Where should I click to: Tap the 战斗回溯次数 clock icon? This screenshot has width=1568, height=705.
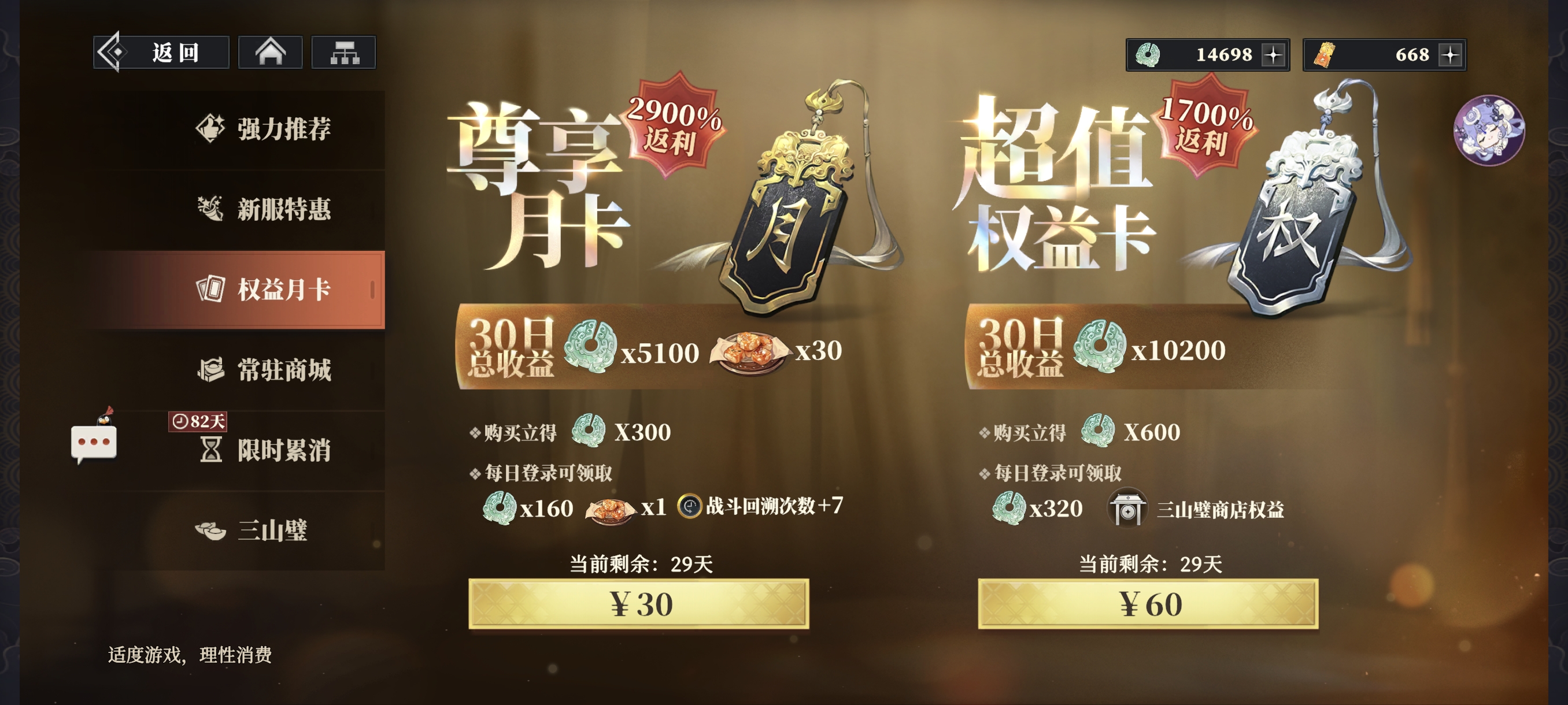(x=690, y=506)
